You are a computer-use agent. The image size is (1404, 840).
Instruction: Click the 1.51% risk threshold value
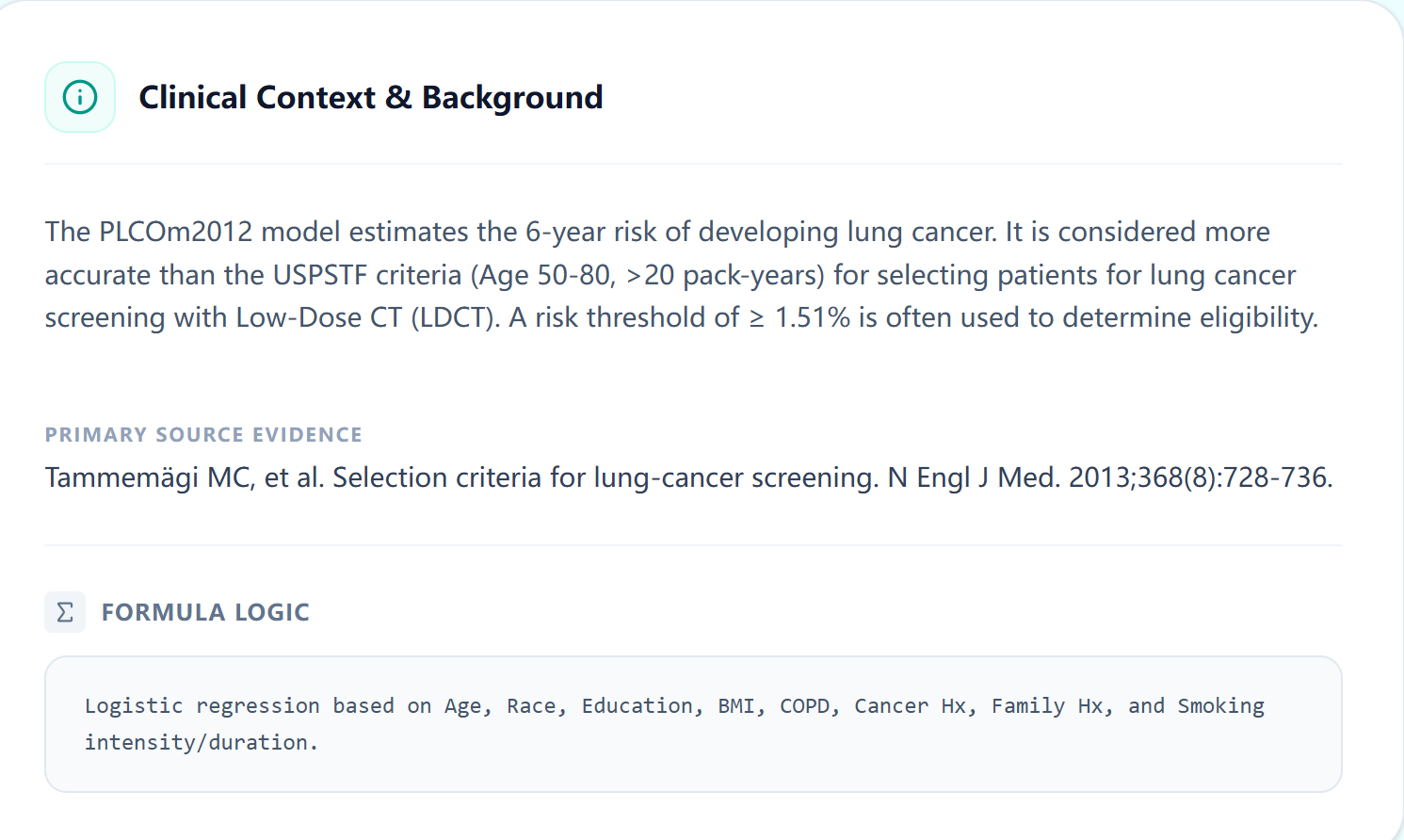point(812,317)
